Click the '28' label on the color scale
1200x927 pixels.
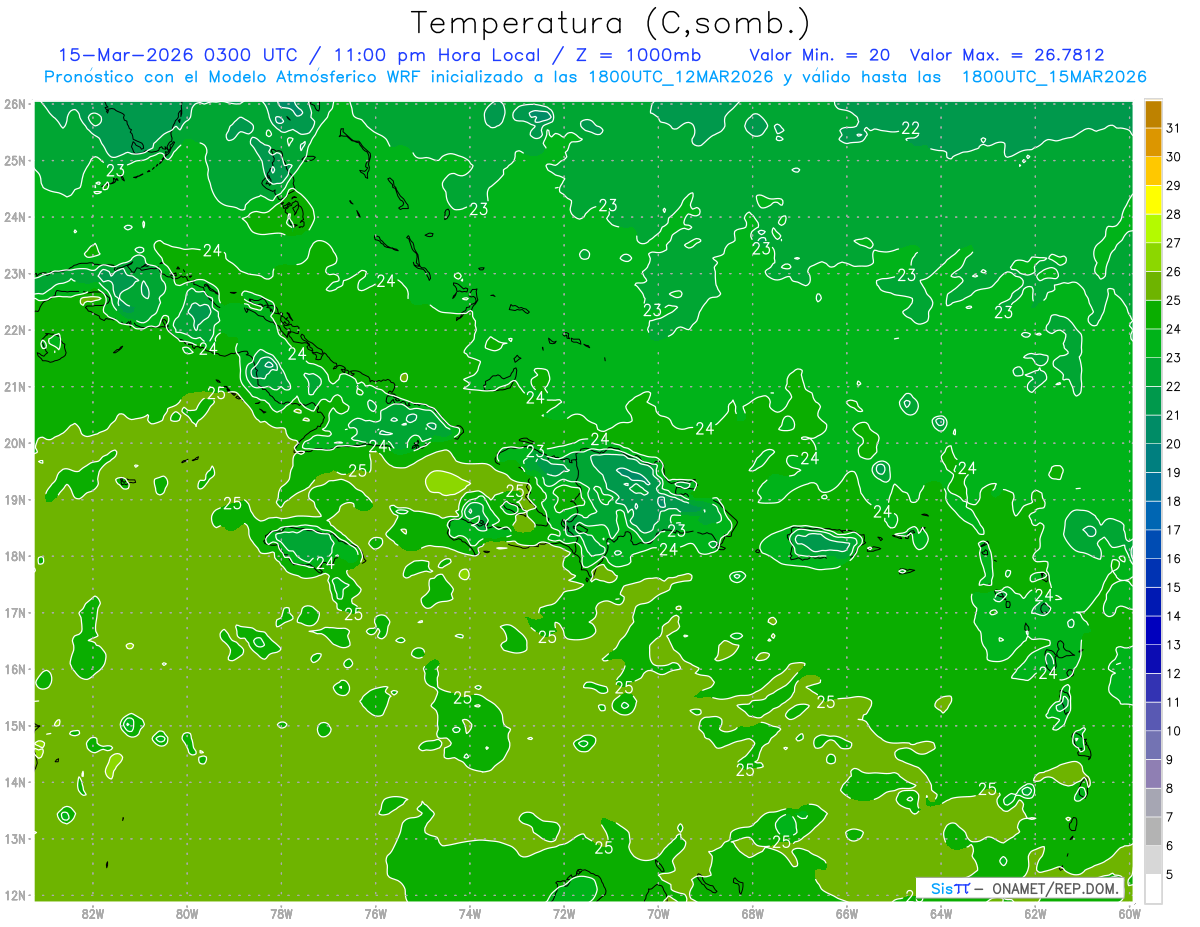(x=1173, y=214)
